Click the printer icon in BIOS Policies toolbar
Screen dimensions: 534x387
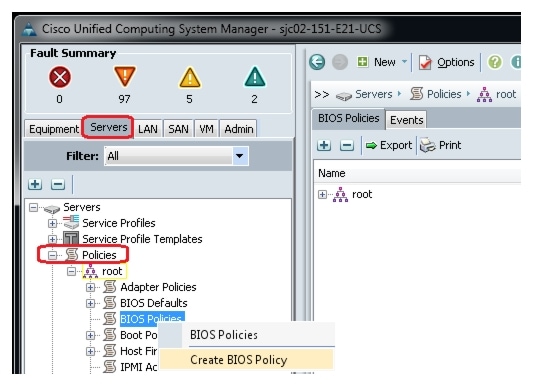click(427, 145)
